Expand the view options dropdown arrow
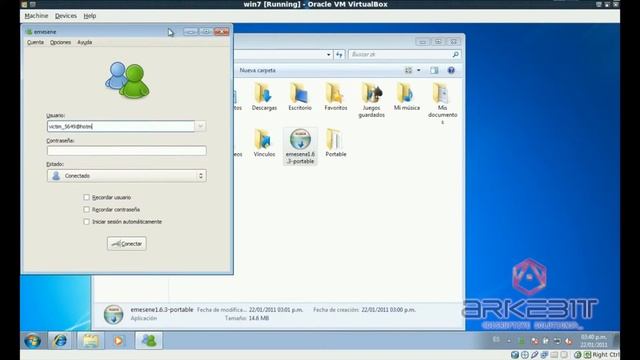The image size is (640, 360). 418,71
